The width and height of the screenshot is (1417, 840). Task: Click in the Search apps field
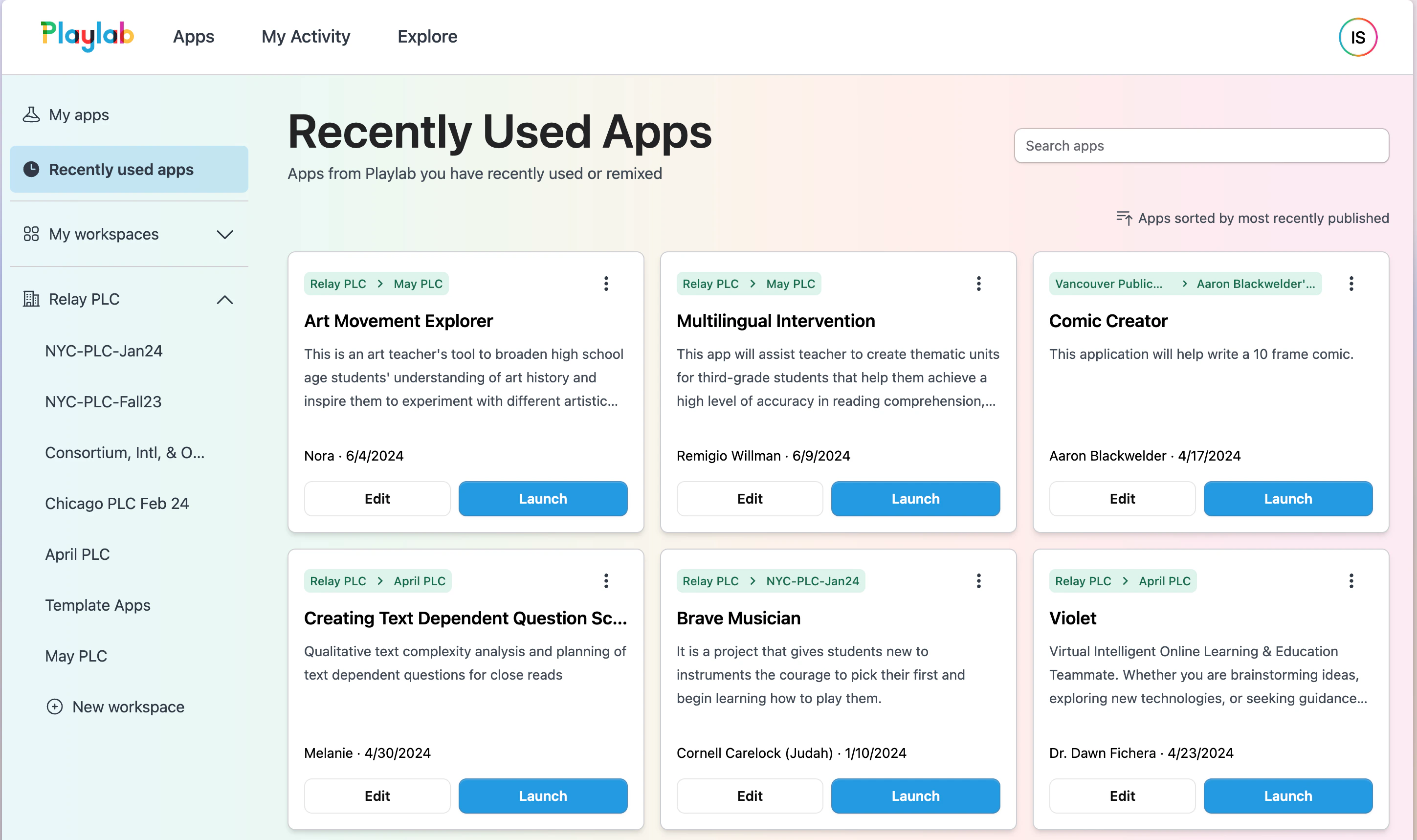pyautogui.click(x=1201, y=146)
